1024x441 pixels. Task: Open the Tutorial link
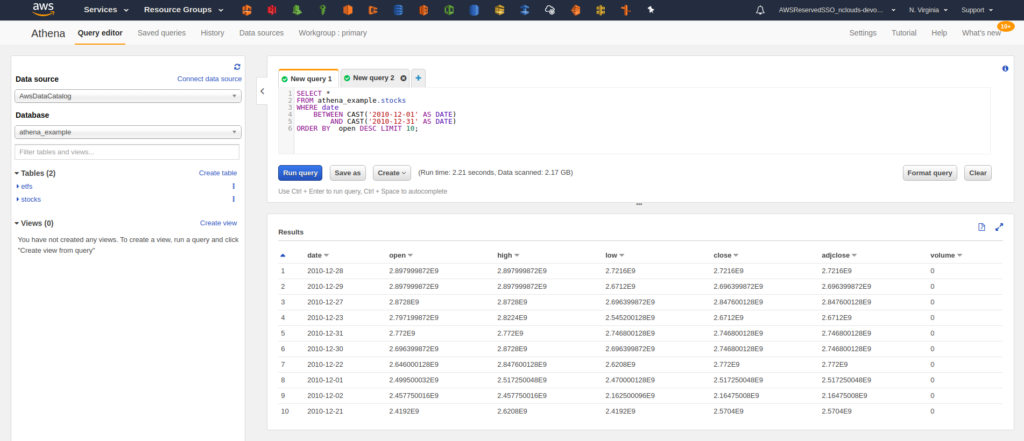click(x=904, y=33)
